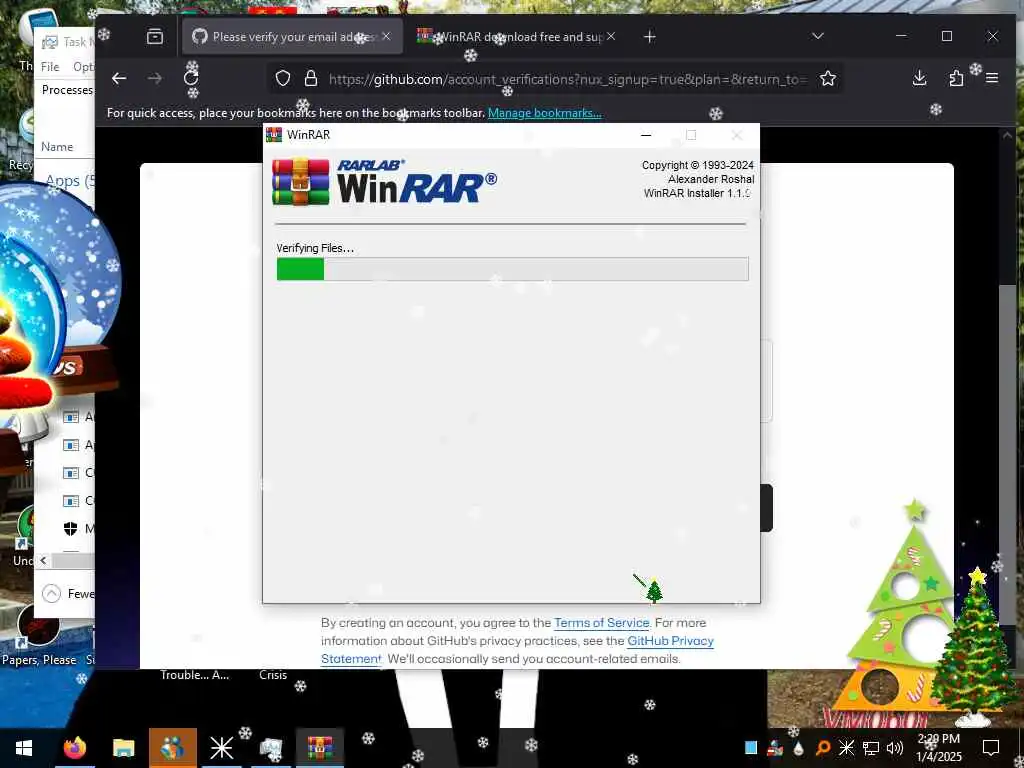Open the Firefox View icon left of the tabs
The width and height of the screenshot is (1024, 768).
click(155, 37)
